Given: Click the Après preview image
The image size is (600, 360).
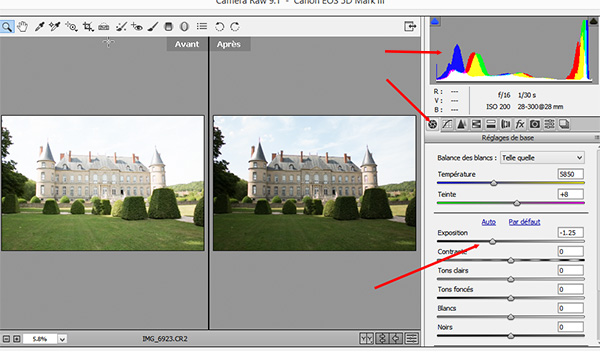Looking at the screenshot, I should point(314,183).
